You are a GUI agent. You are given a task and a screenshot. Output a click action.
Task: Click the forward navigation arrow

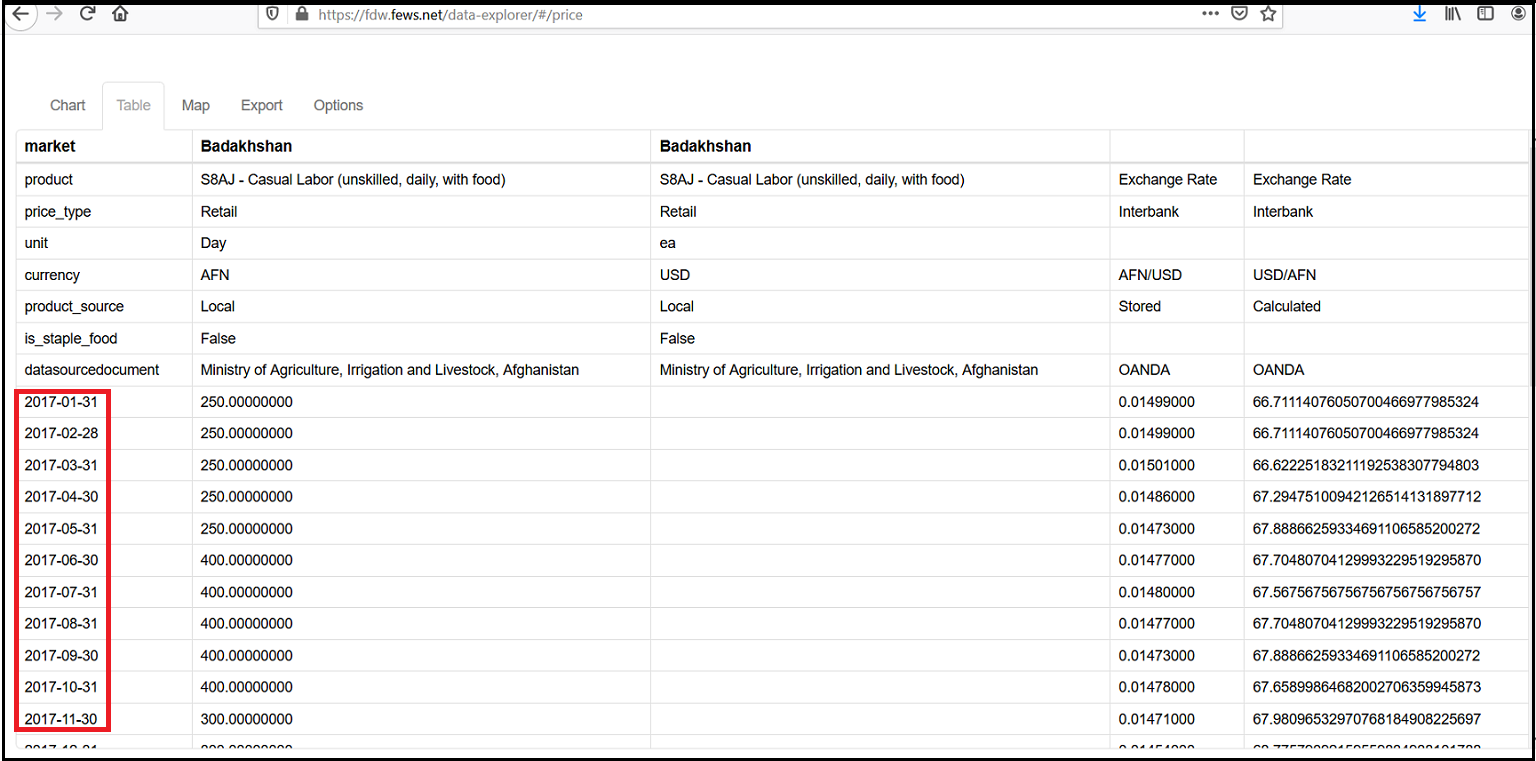[x=53, y=14]
